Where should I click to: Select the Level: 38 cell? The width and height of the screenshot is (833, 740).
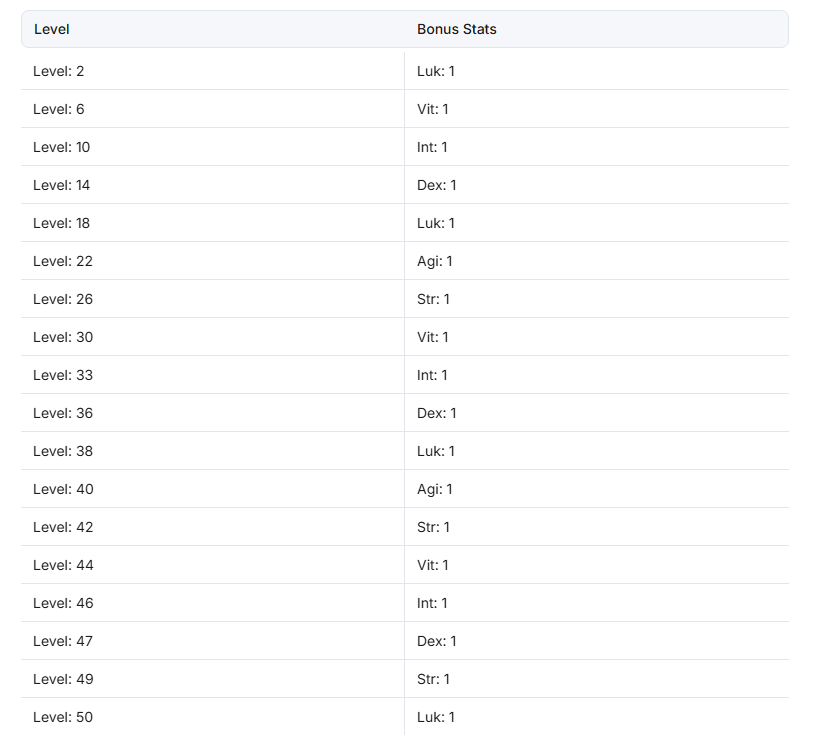click(212, 451)
